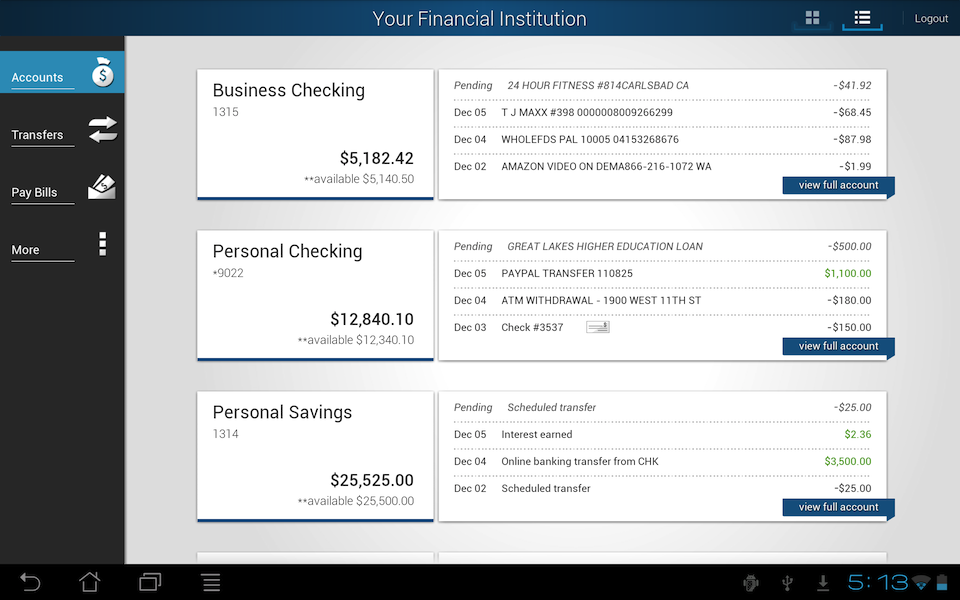
Task: Tap the USB connection status icon
Action: coord(787,581)
